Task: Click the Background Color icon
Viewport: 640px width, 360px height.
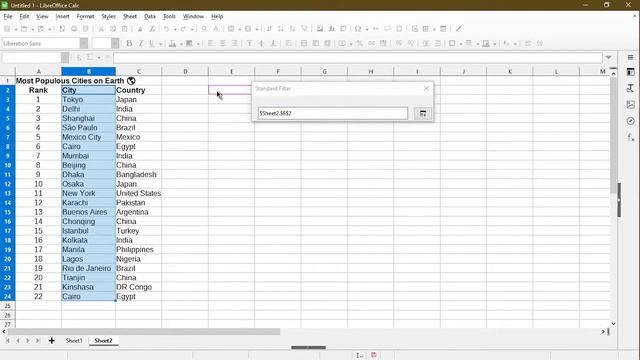Action: 189,43
